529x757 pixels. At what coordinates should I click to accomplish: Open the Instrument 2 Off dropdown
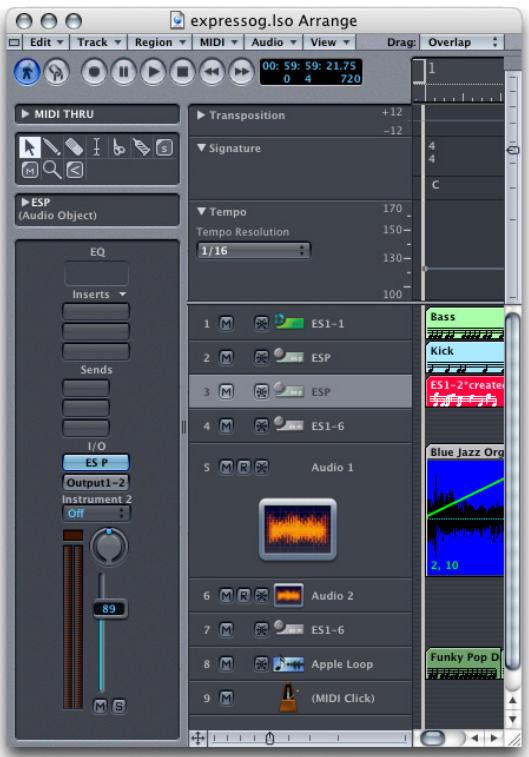tap(96, 513)
